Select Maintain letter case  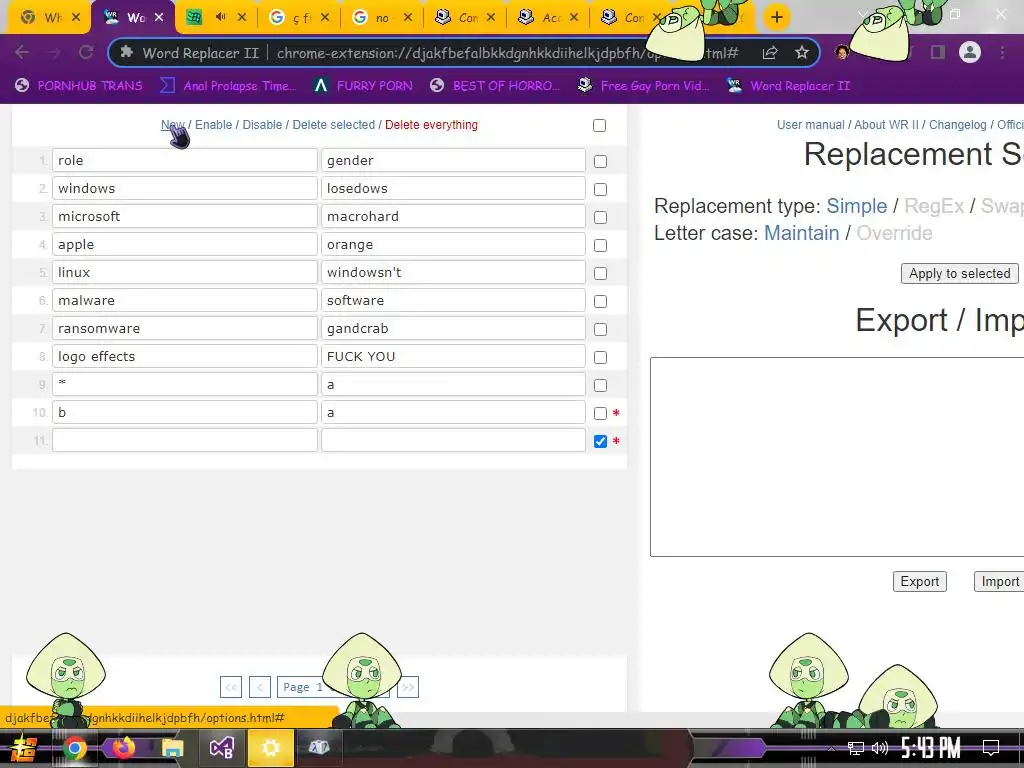coord(801,233)
